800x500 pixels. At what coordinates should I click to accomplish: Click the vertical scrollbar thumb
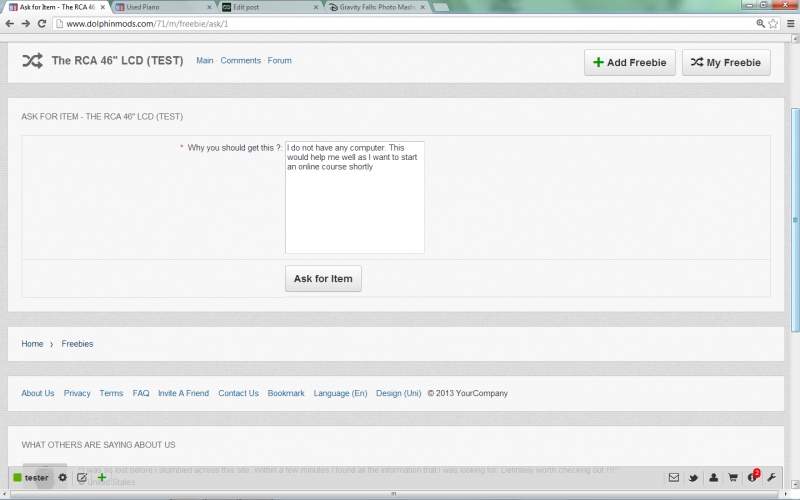(795, 220)
